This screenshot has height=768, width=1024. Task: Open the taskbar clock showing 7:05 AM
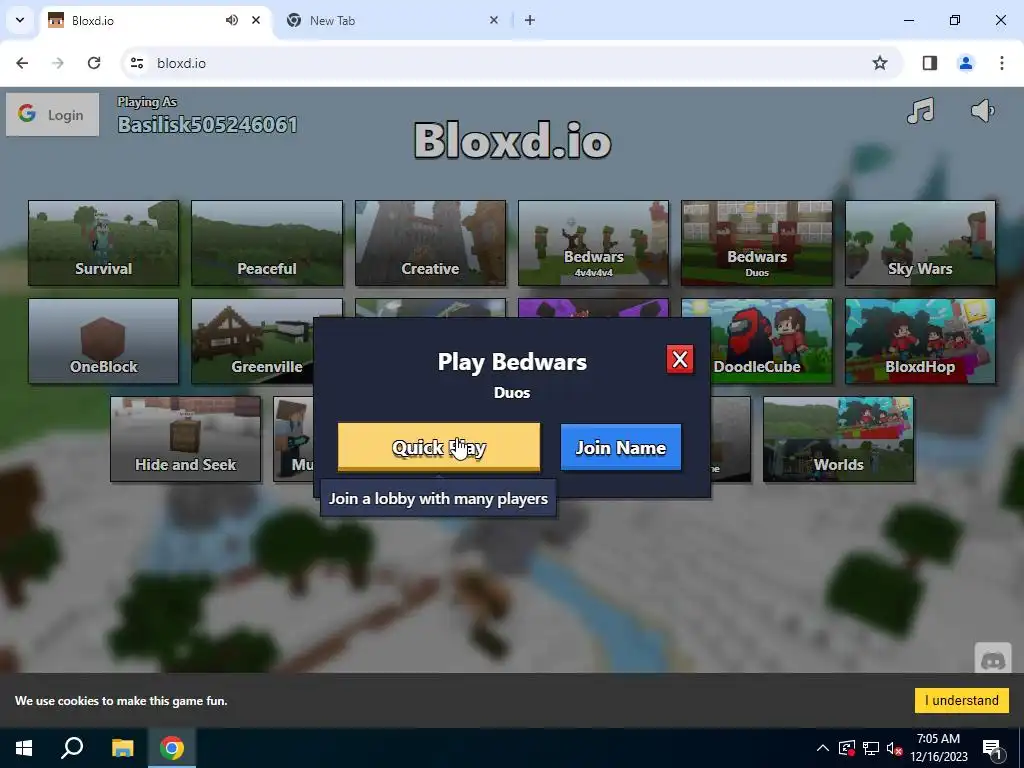[x=938, y=748]
